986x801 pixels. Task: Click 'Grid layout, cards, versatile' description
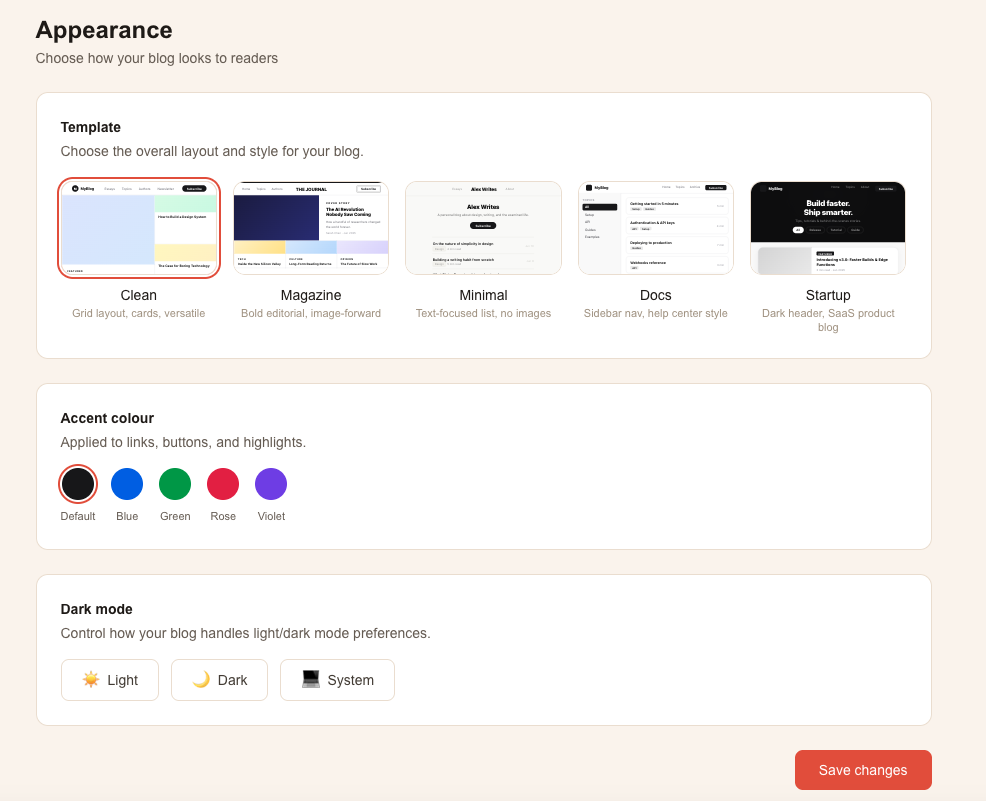139,313
